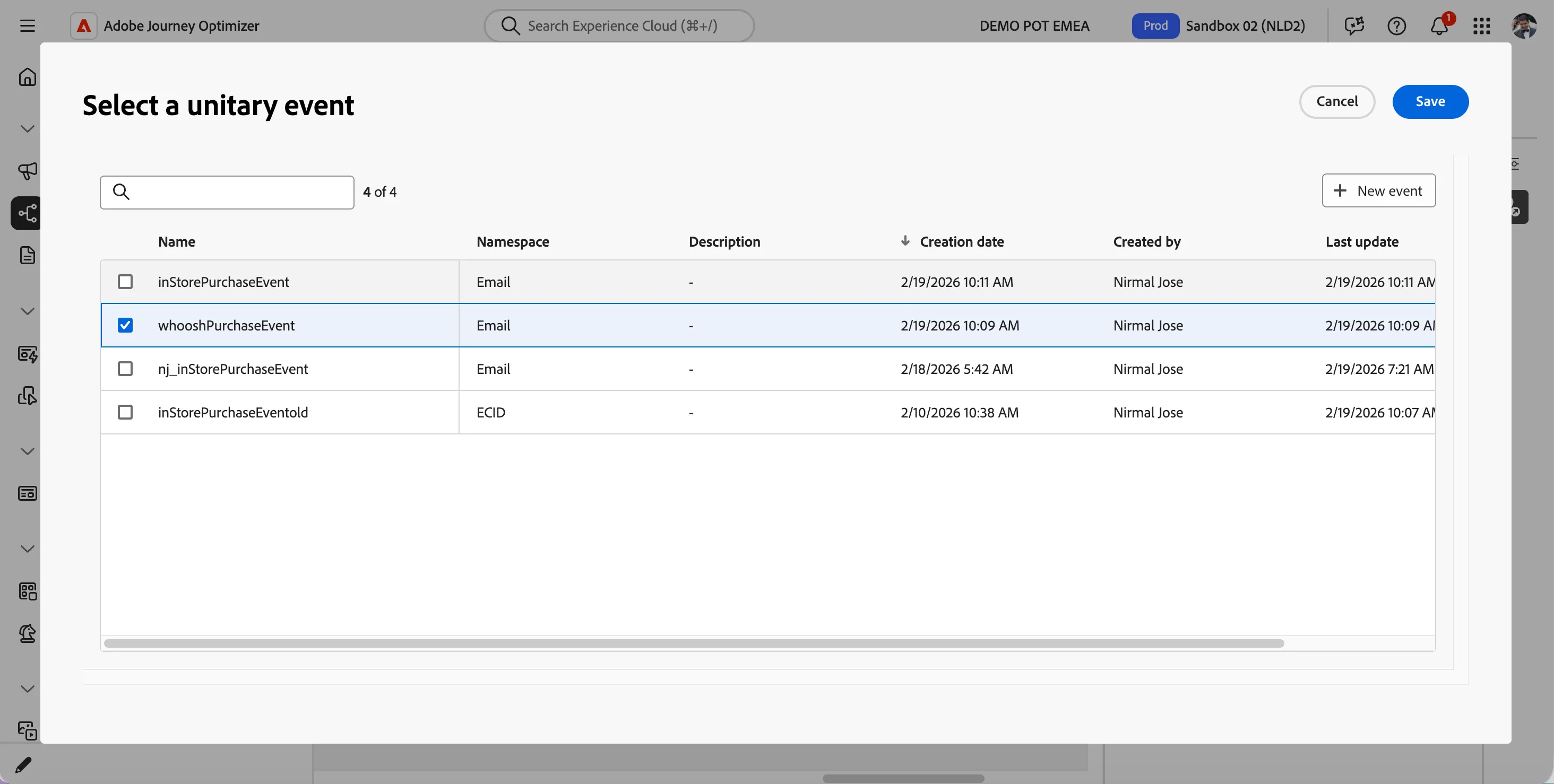The image size is (1554, 784).
Task: Click the 2/18/2026 5:42 AM creation date
Action: 956,369
